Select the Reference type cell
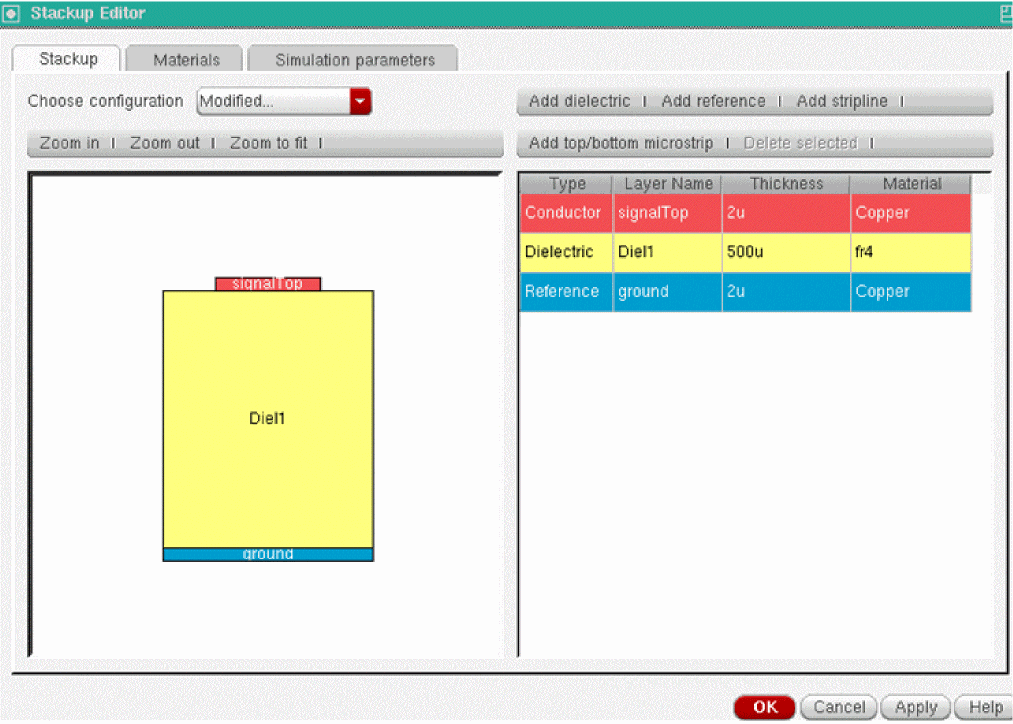This screenshot has width=1013, height=724. tap(567, 292)
